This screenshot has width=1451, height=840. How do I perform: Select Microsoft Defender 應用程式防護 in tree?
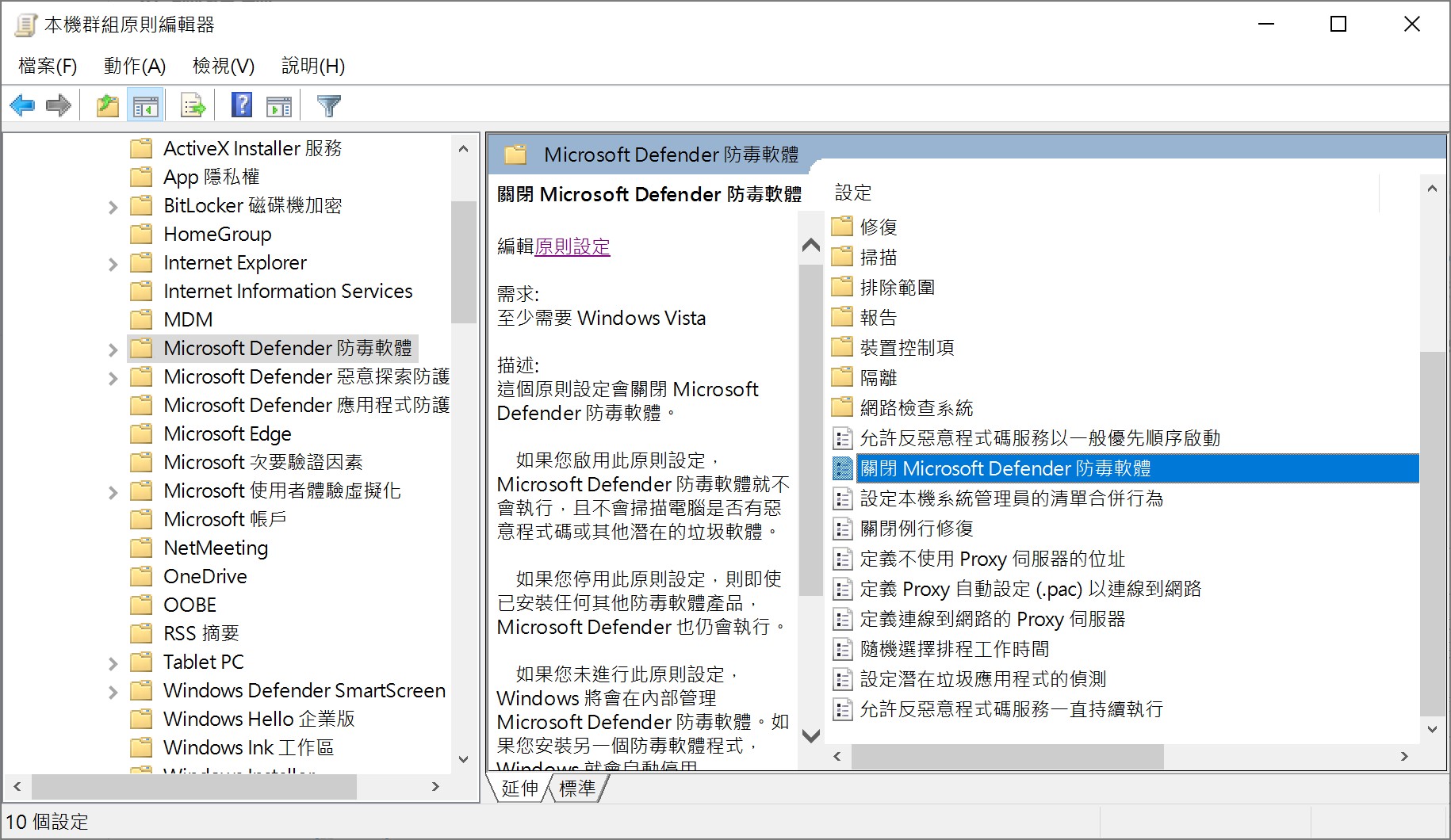click(x=306, y=405)
